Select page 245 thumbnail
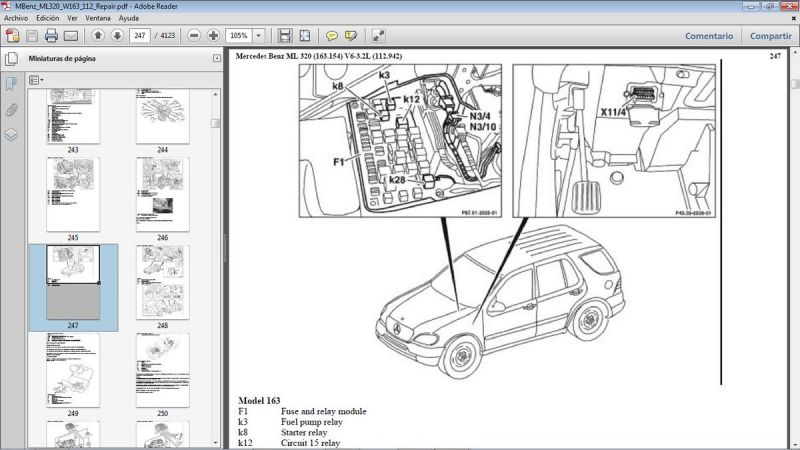The height and width of the screenshot is (450, 800). [x=73, y=194]
